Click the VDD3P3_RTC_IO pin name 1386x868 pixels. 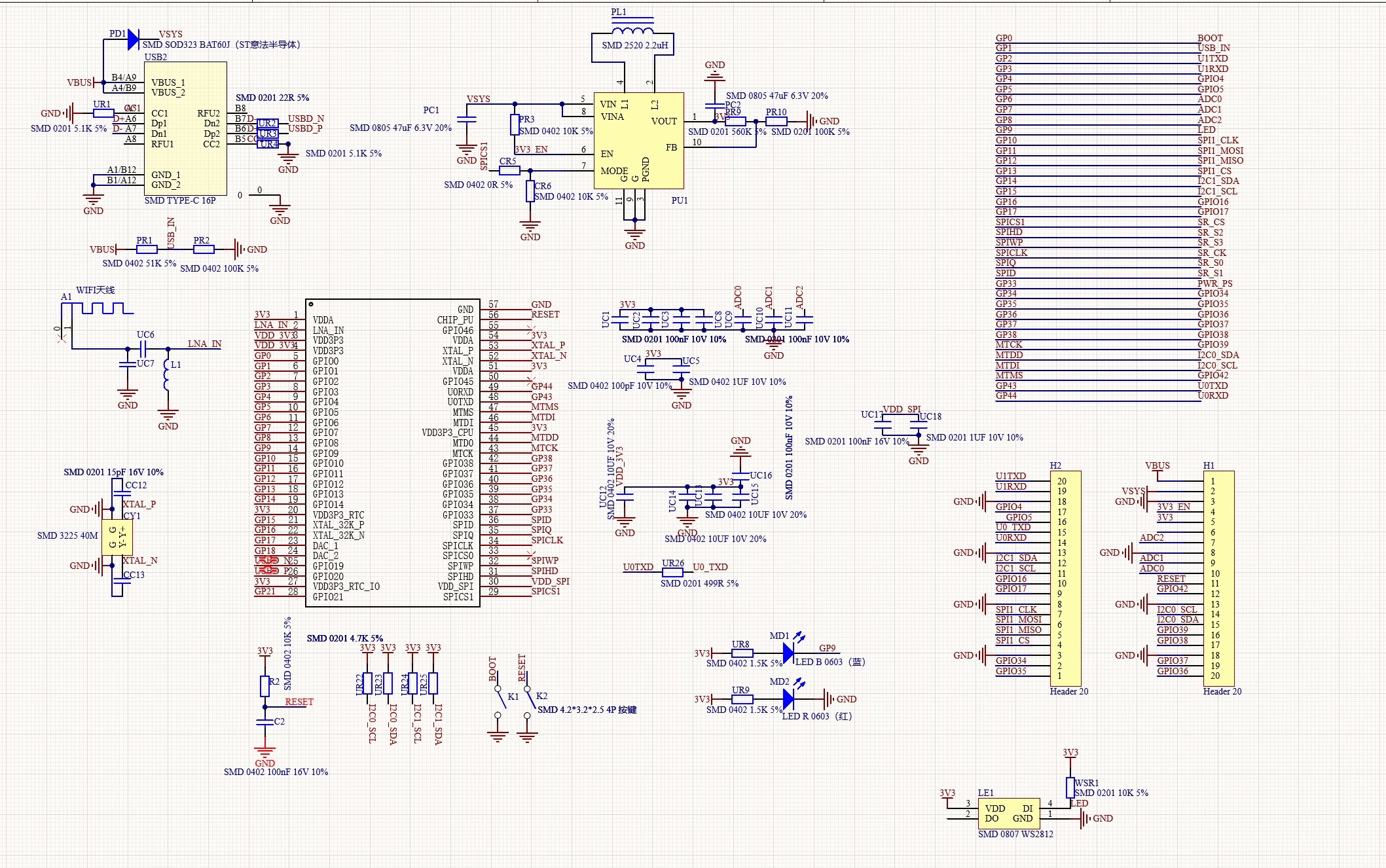pos(346,587)
